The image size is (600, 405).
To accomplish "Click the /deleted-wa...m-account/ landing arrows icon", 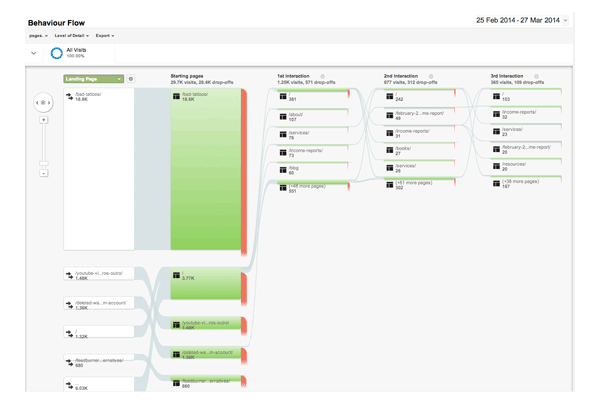I will tap(69, 304).
